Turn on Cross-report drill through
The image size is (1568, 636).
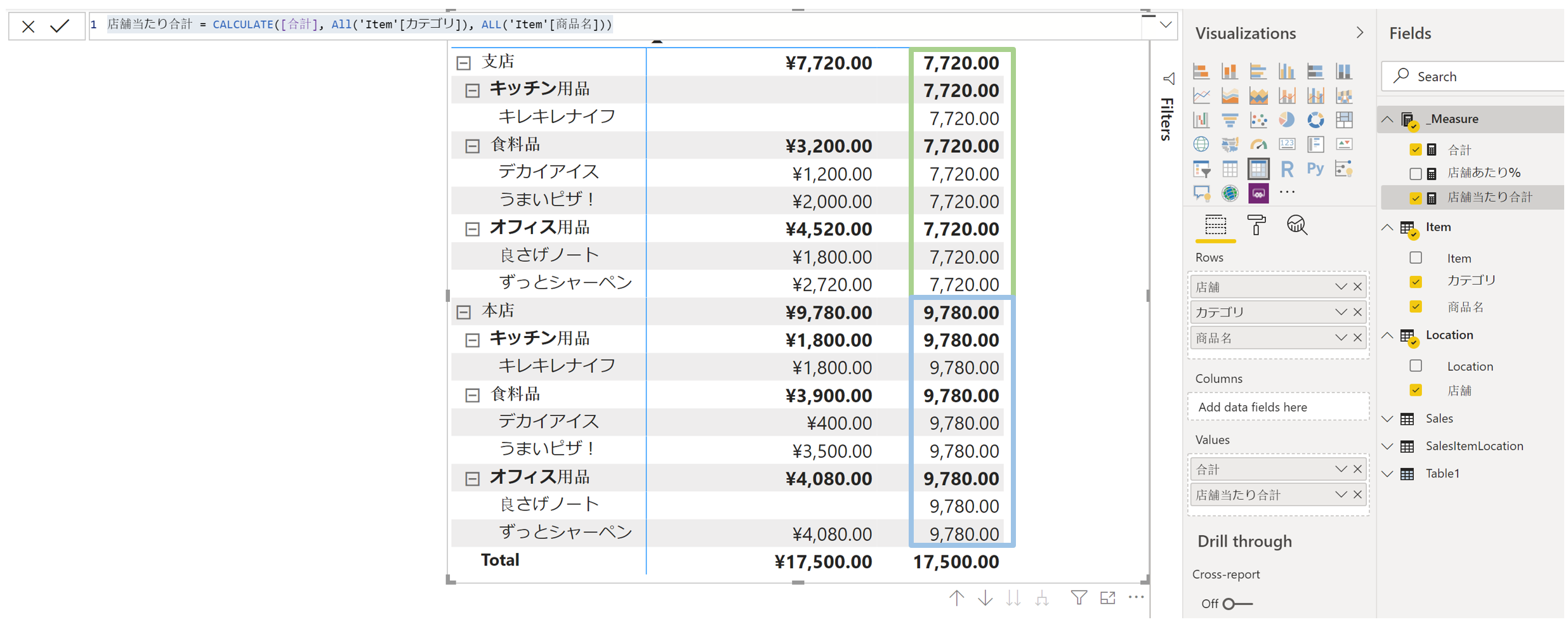tap(1237, 604)
